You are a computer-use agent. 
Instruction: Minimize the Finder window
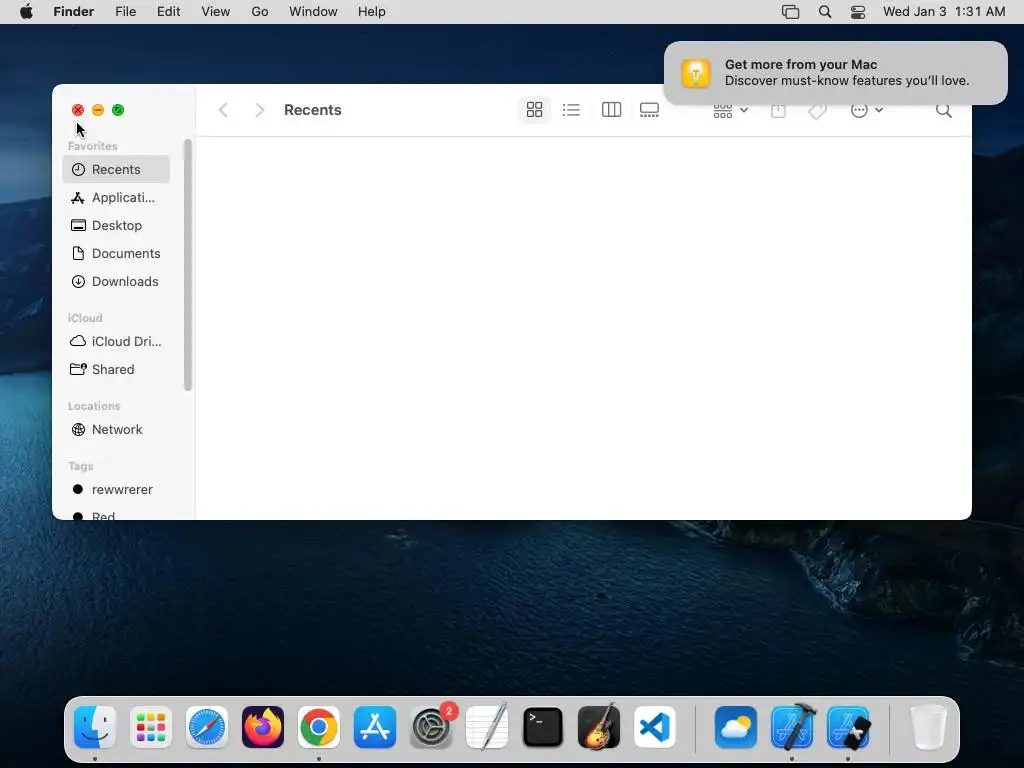point(98,110)
